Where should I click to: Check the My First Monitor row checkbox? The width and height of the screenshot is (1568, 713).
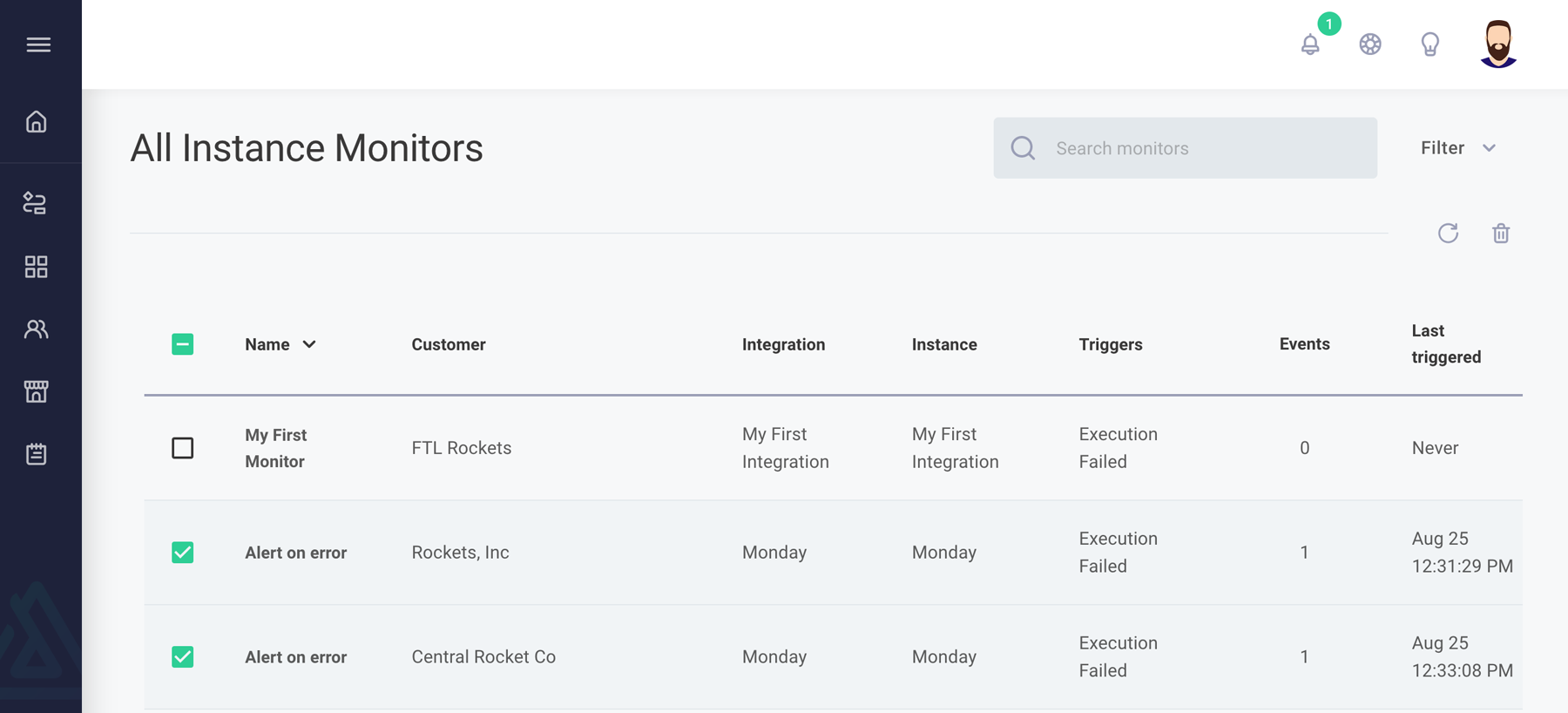point(183,448)
